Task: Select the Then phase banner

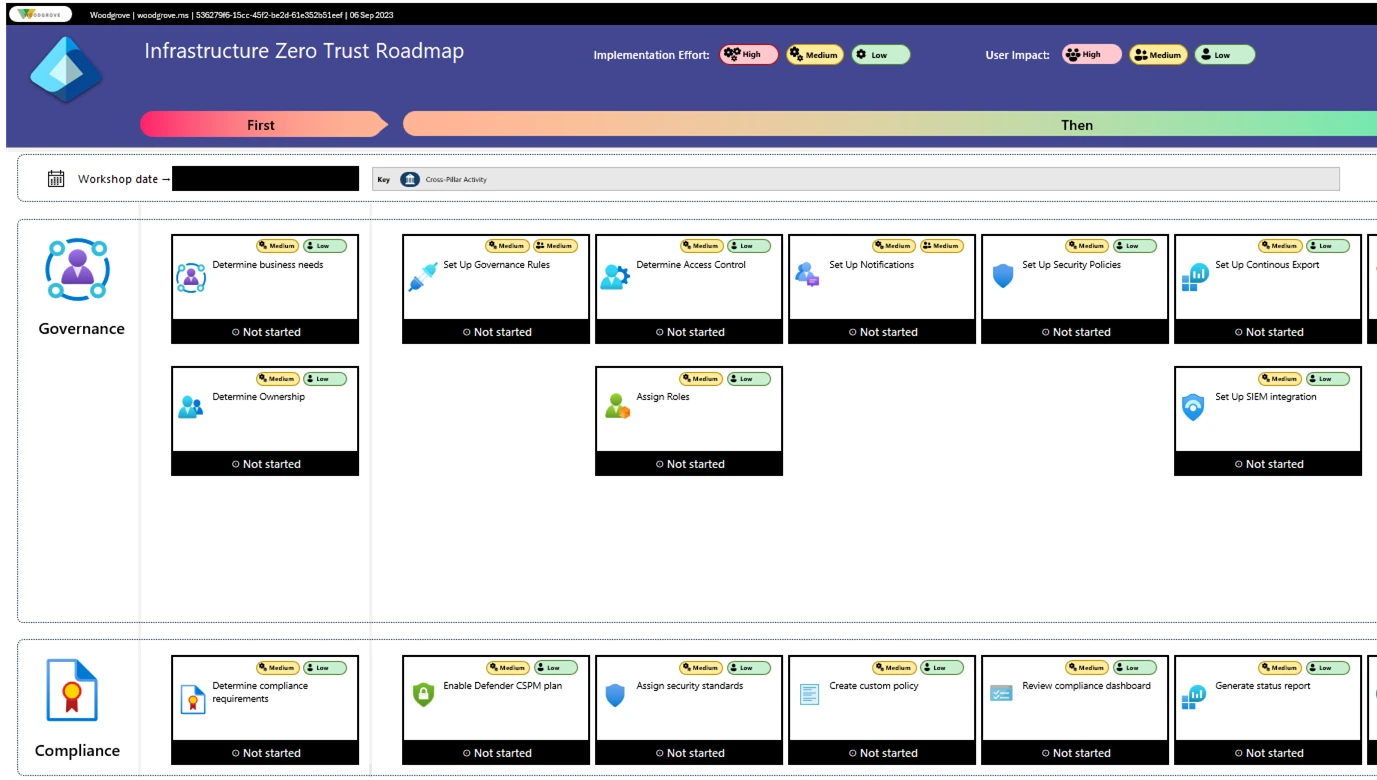Action: [1077, 124]
